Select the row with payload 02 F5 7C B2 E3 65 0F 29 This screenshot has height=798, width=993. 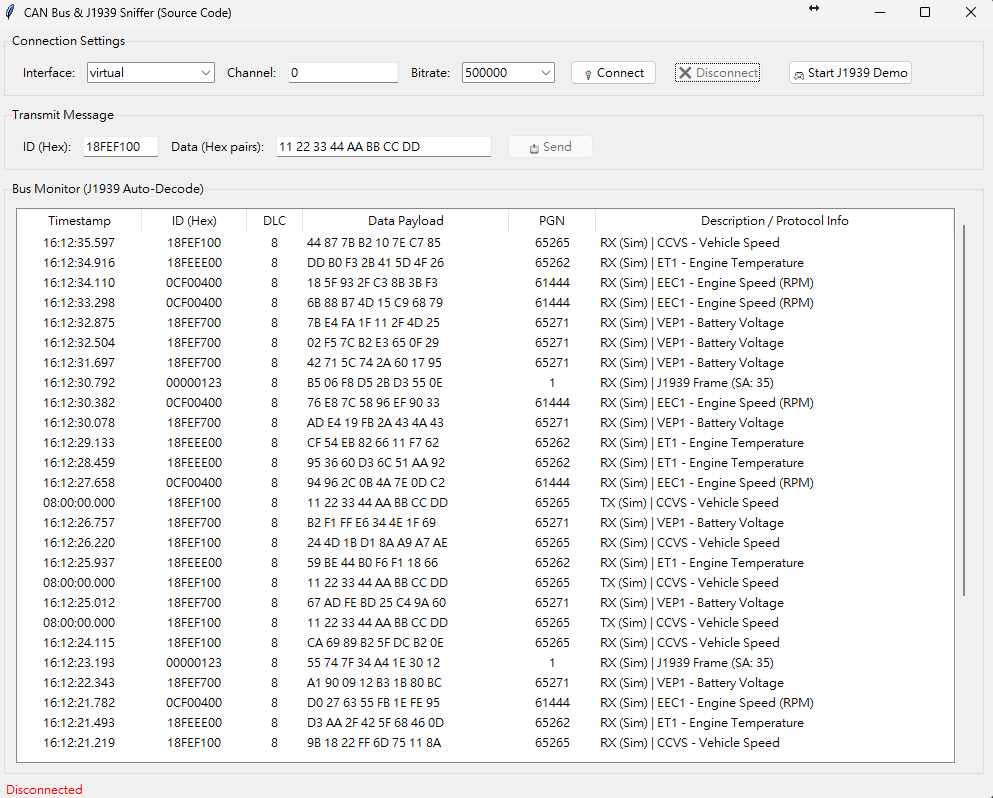[x=485, y=343]
